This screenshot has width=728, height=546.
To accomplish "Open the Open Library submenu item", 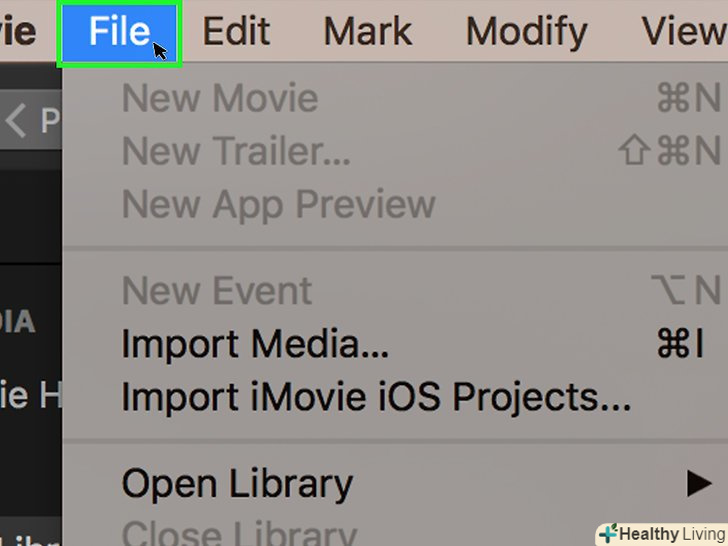I will coord(237,484).
